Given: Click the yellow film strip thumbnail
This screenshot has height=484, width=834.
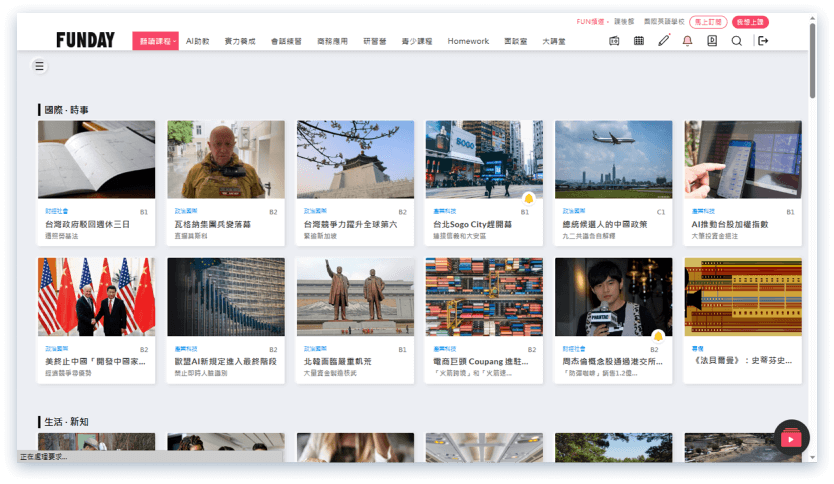Looking at the screenshot, I should click(743, 297).
